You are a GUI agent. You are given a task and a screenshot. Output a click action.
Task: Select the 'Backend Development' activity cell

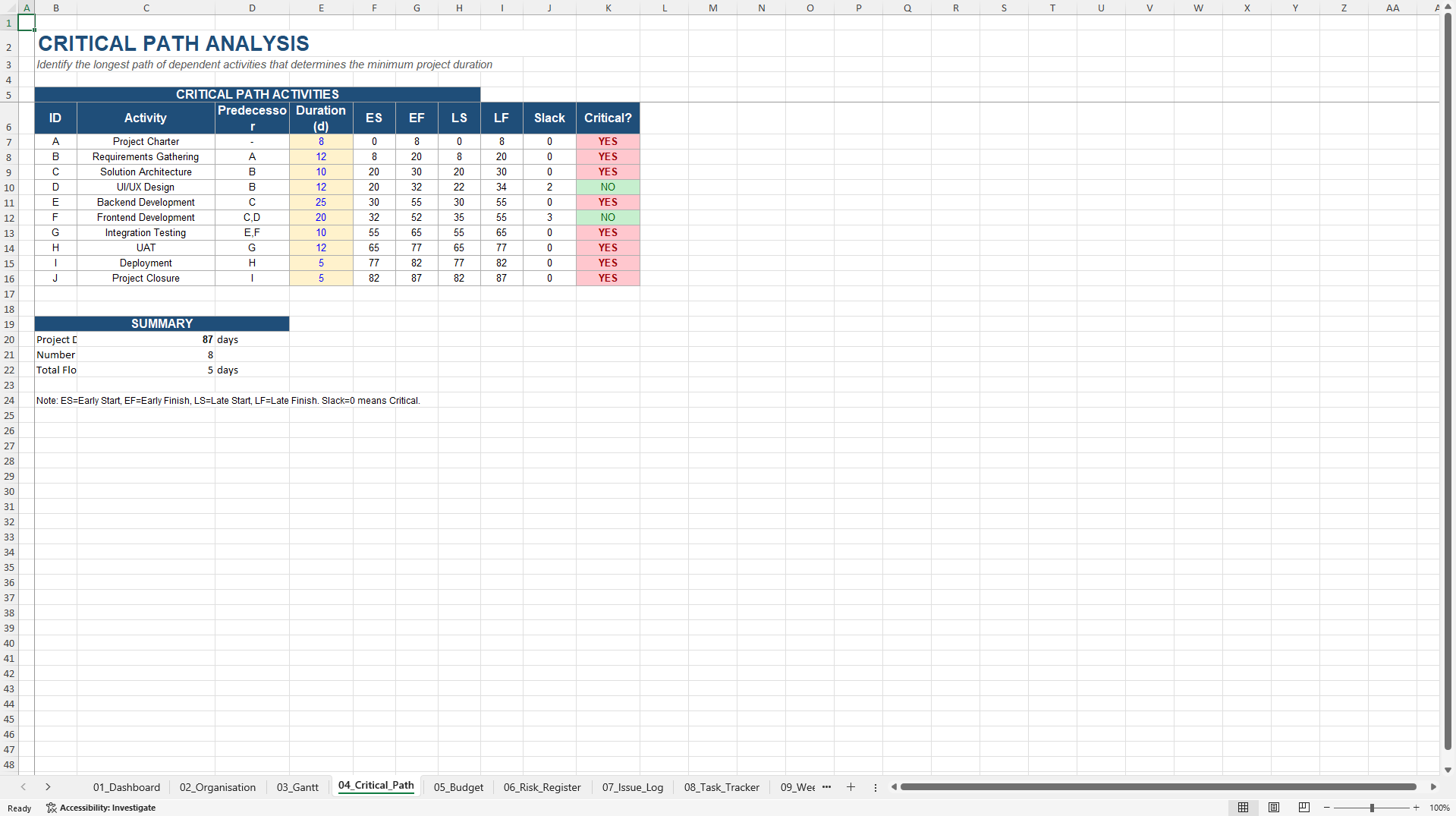point(146,203)
